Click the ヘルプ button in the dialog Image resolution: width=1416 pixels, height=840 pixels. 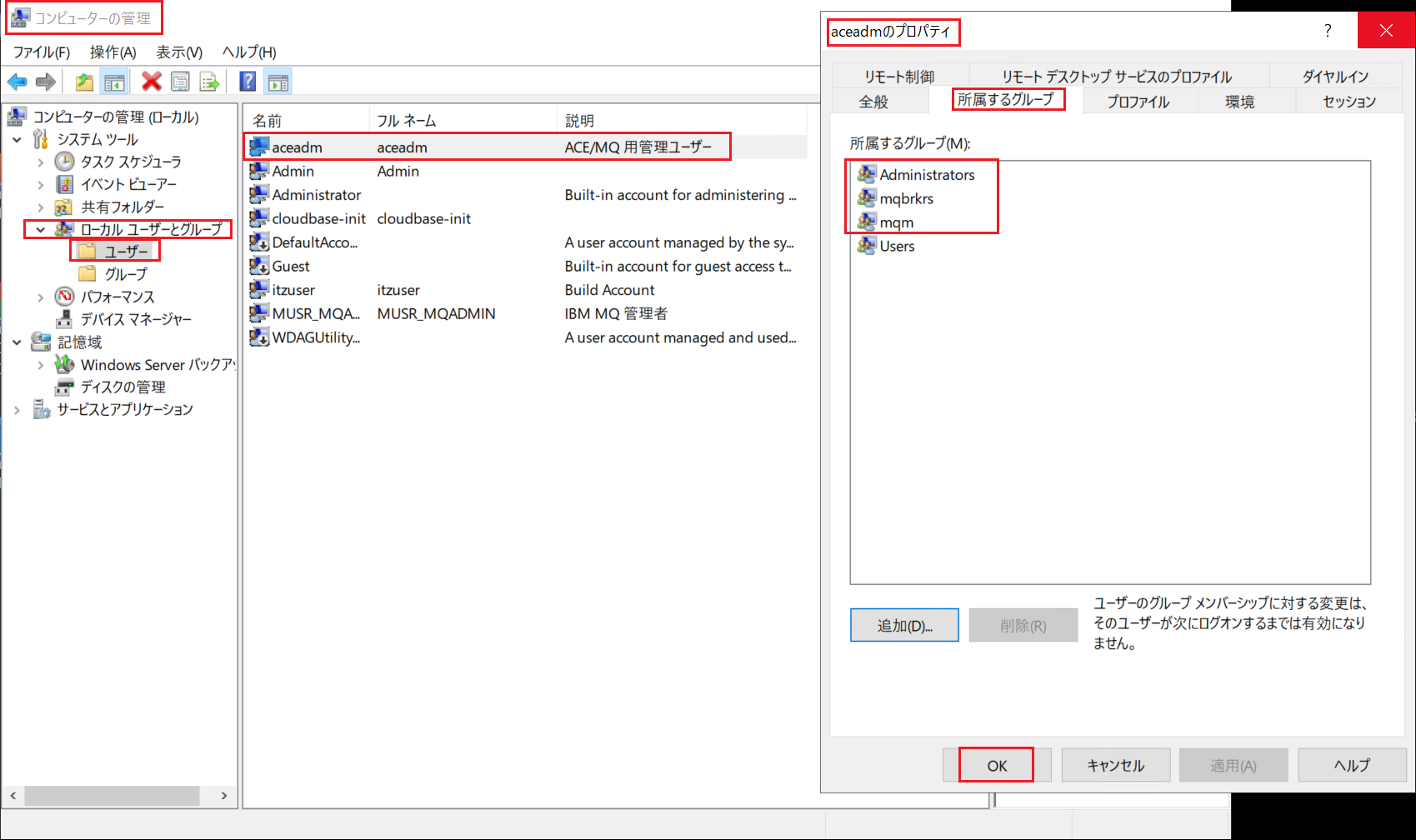(x=1352, y=765)
